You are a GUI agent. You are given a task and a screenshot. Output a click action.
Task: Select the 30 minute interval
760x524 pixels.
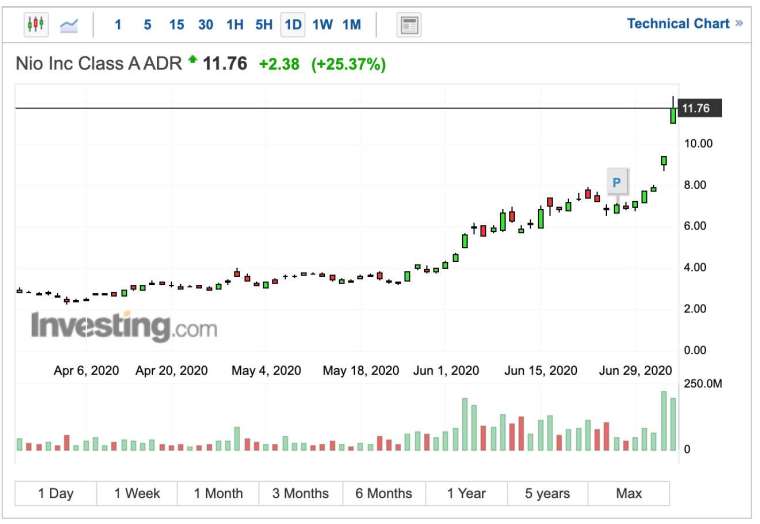click(x=206, y=25)
